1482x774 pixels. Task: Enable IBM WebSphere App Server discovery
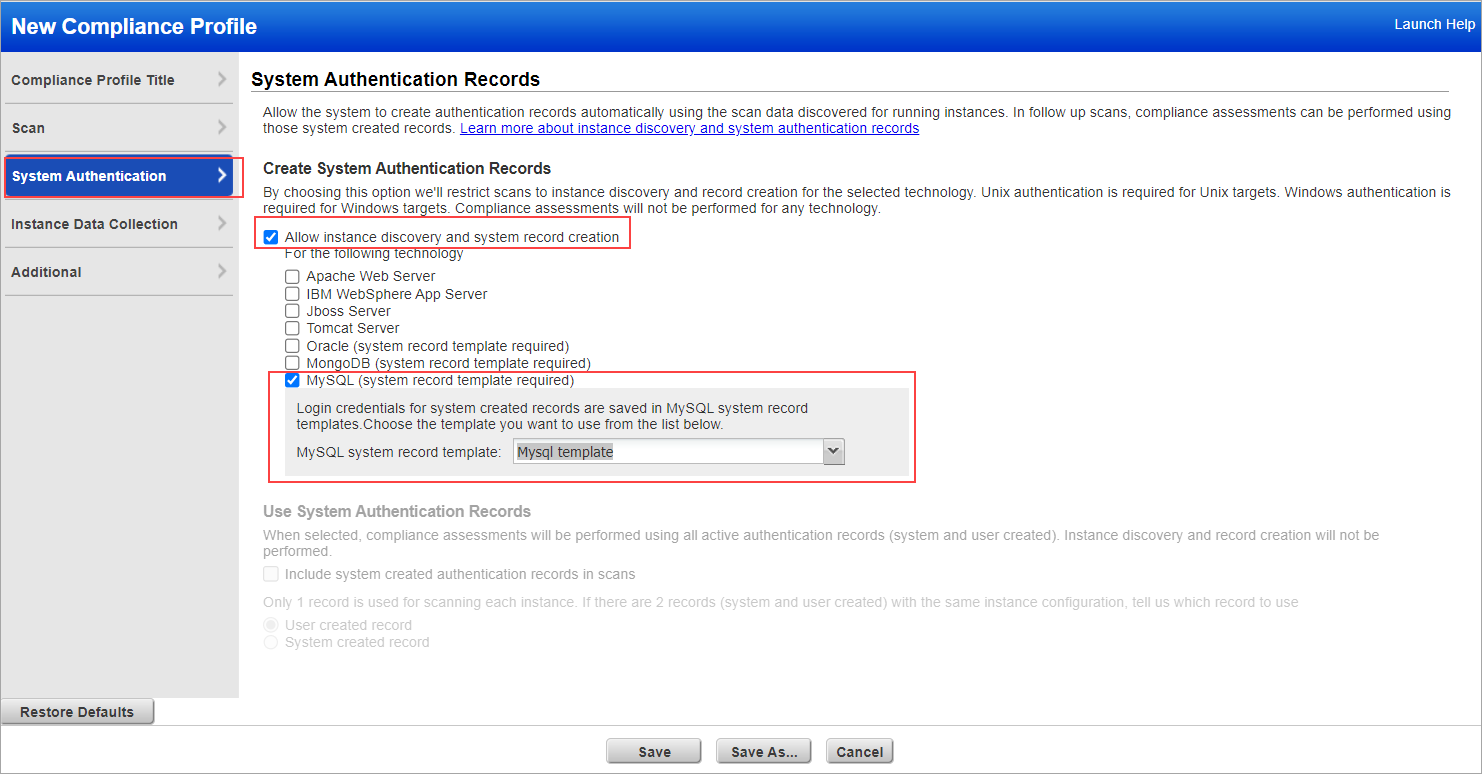coord(292,293)
